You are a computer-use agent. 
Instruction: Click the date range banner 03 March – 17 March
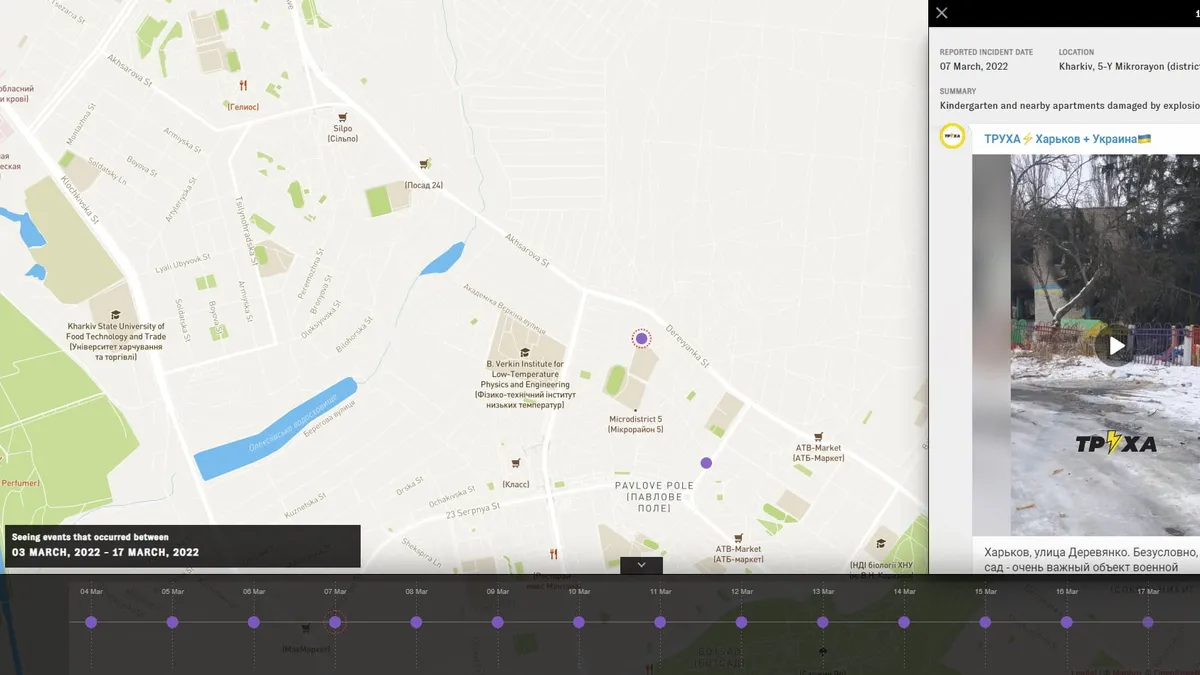182,546
